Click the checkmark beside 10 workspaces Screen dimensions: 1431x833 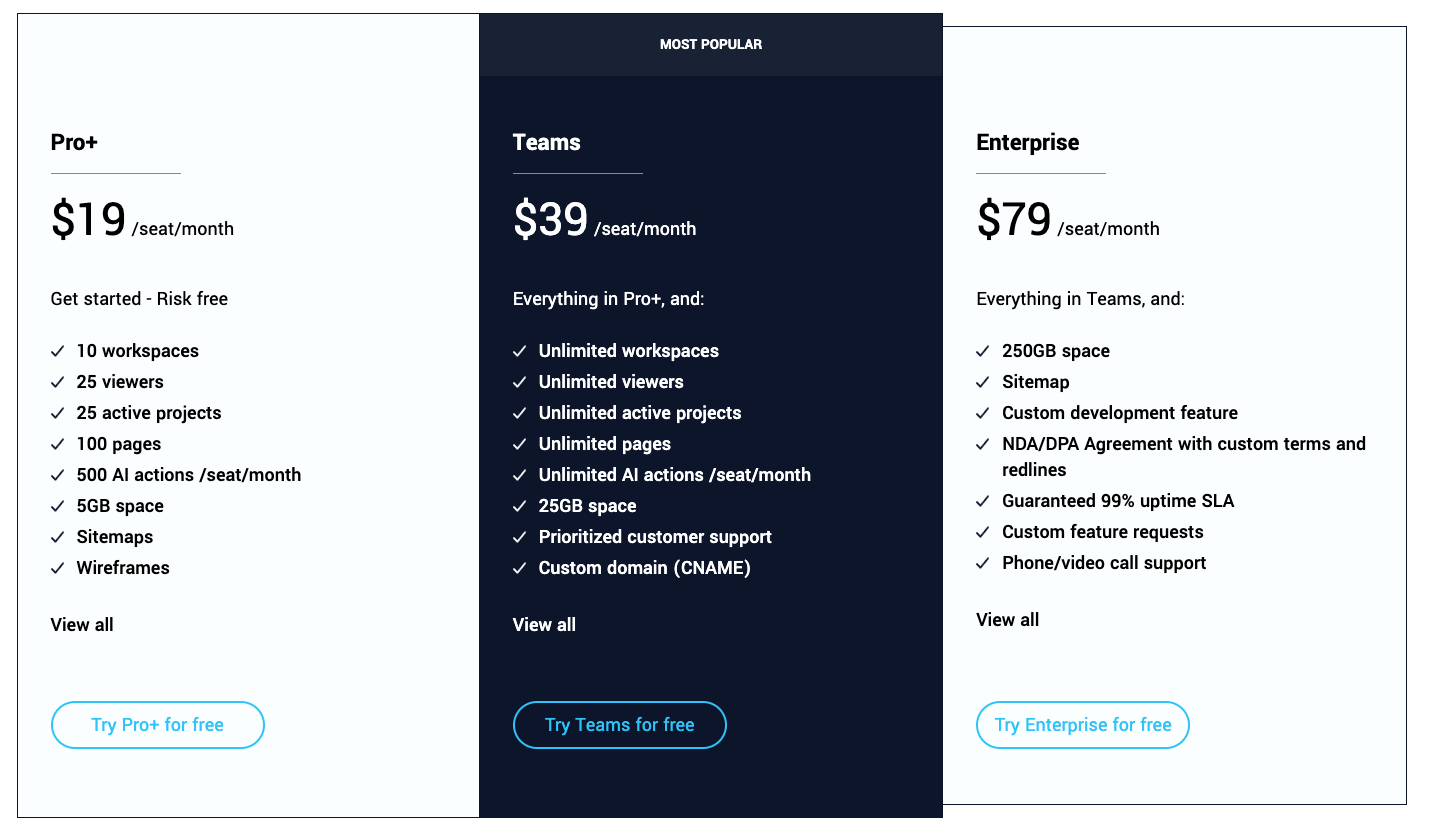[x=57, y=351]
